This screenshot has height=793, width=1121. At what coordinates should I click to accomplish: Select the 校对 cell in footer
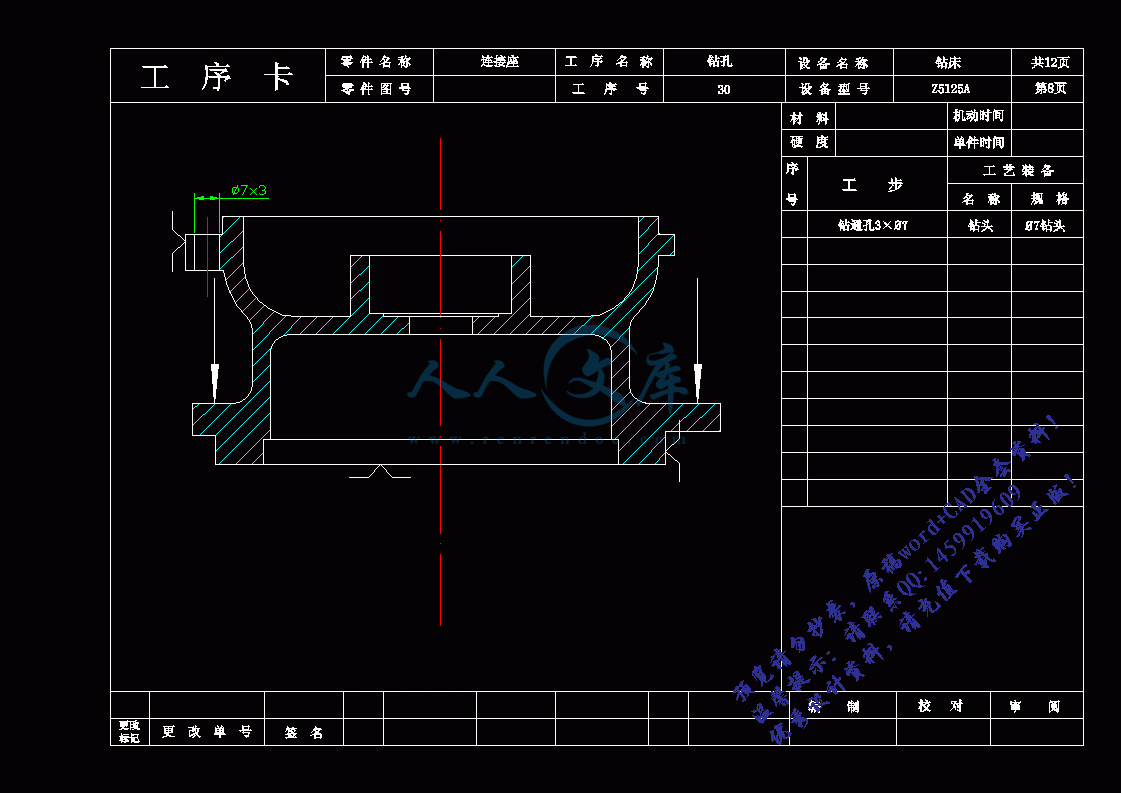click(943, 705)
